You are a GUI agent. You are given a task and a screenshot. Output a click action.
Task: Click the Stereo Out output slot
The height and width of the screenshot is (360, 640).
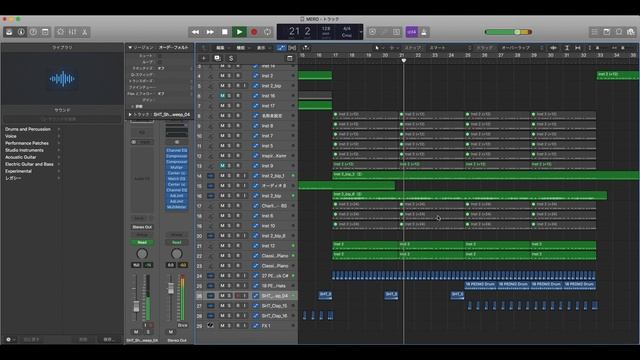click(142, 227)
